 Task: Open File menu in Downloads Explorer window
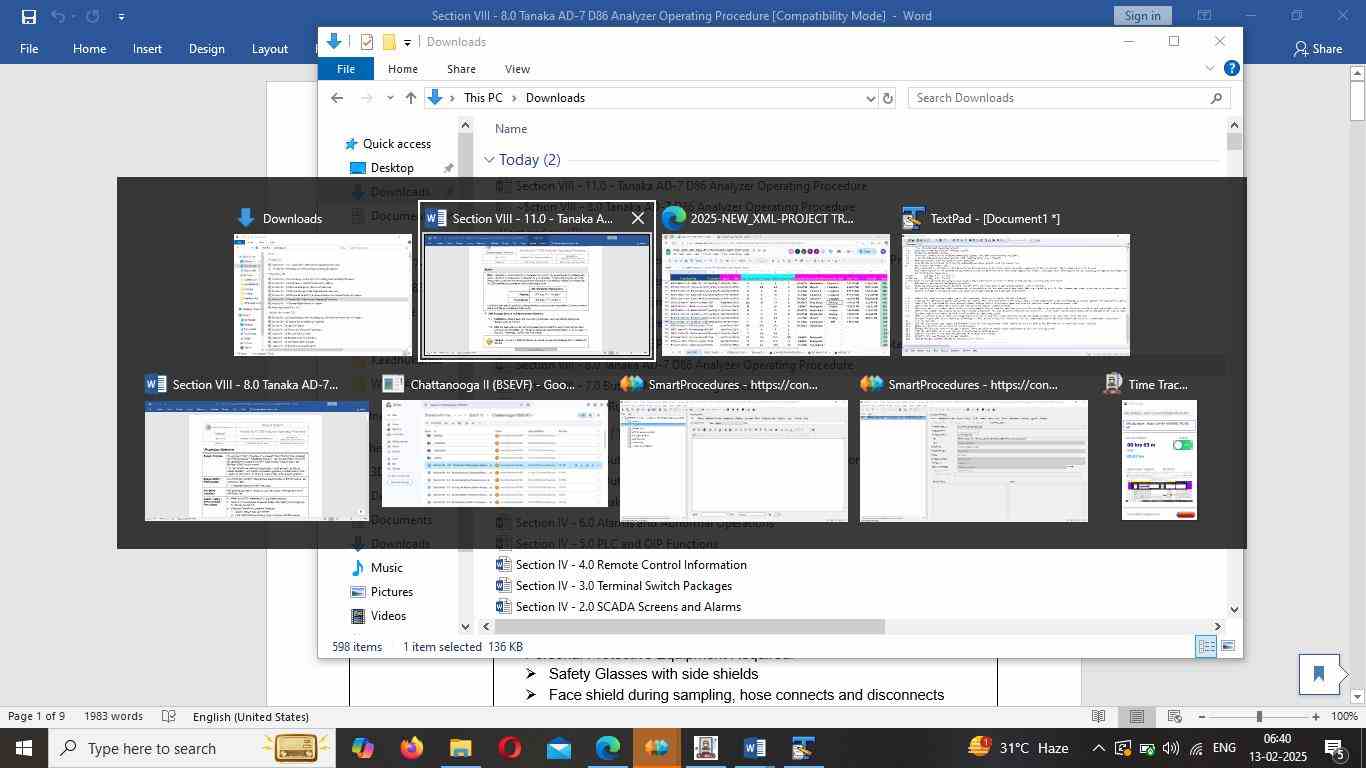click(345, 69)
